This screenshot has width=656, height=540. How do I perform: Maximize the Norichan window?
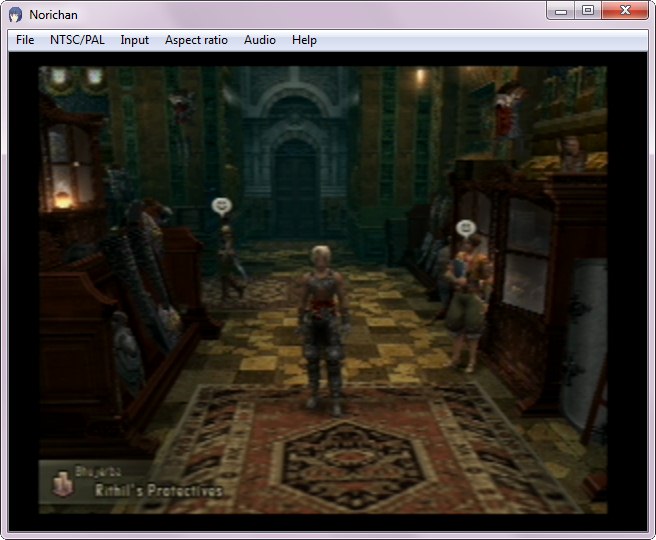[x=588, y=11]
